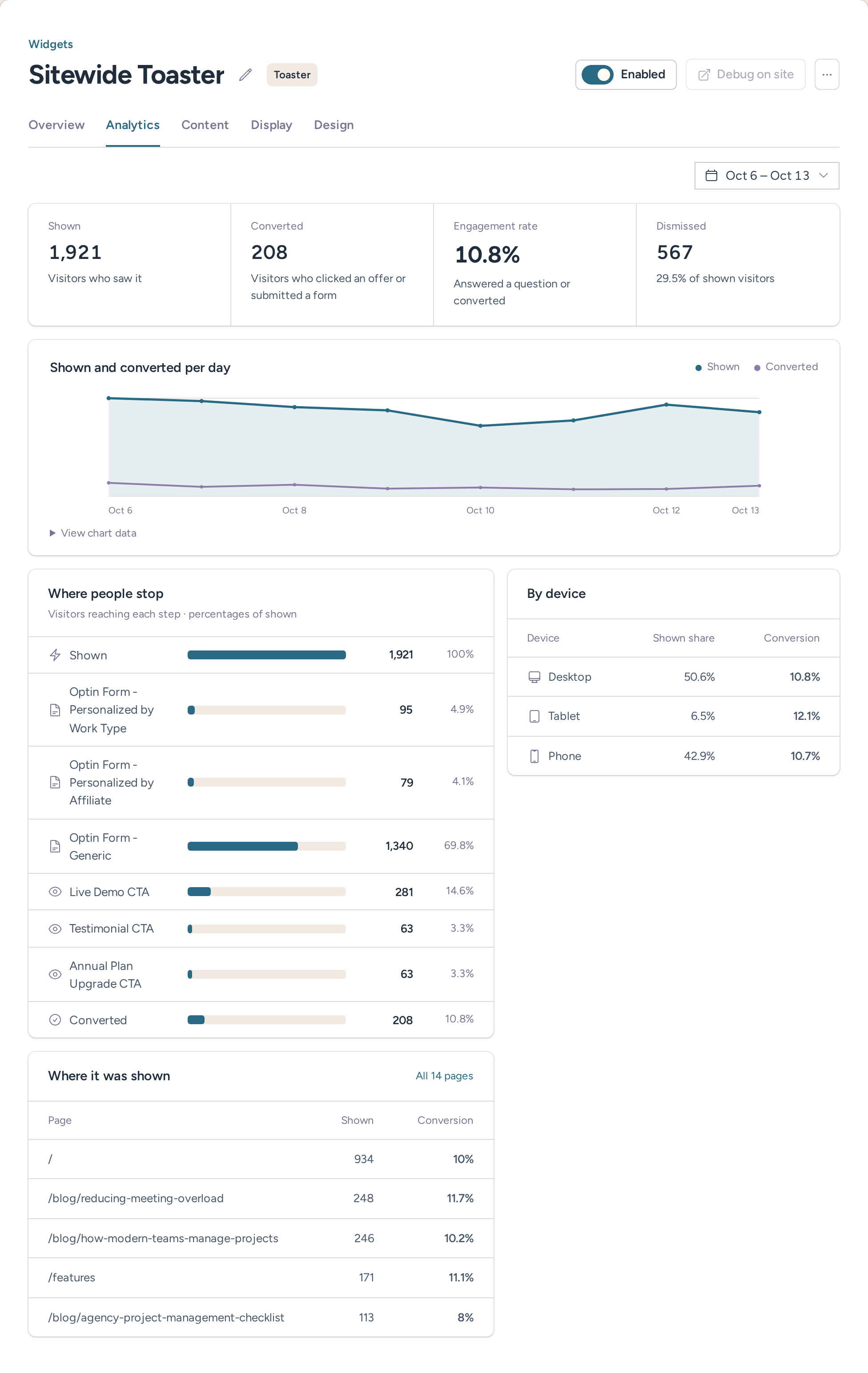Click the 11.7% conversion for reducing-meeting-overload
This screenshot has height=1373, width=868.
click(460, 1199)
